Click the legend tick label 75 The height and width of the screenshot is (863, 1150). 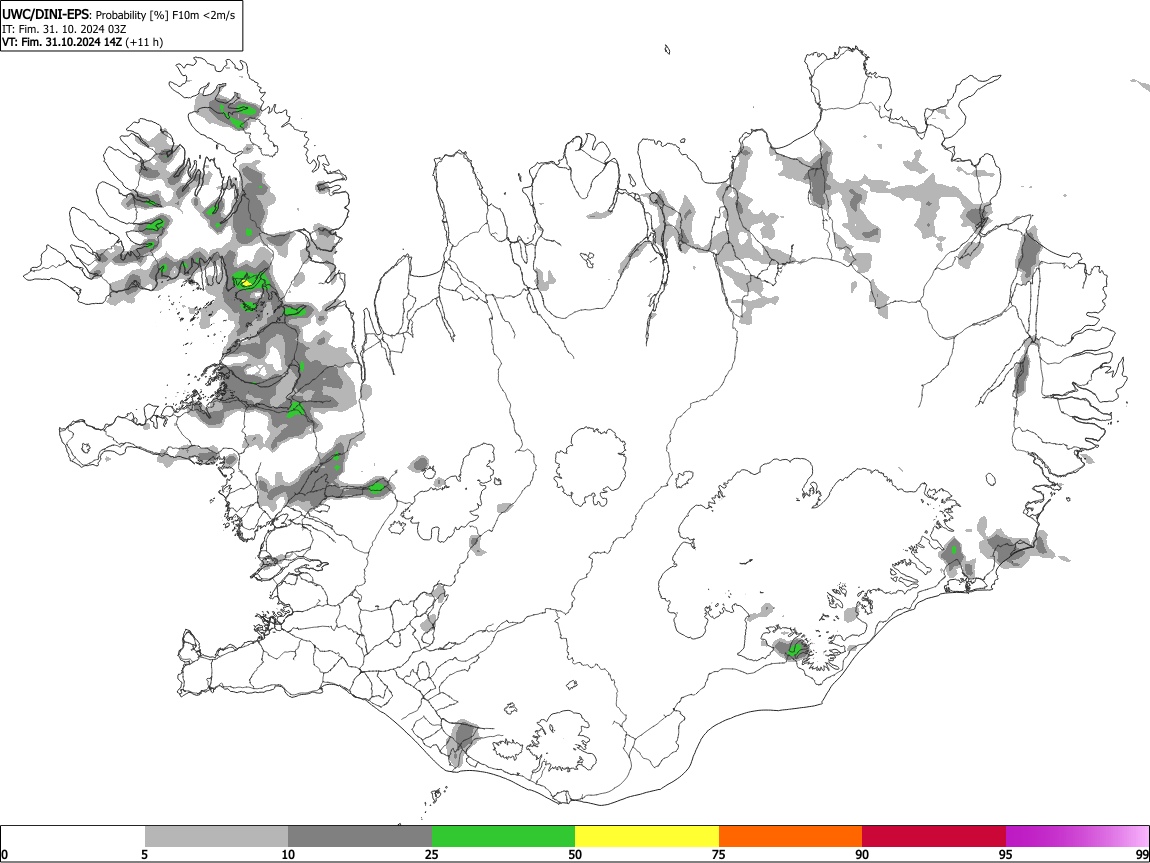[719, 854]
